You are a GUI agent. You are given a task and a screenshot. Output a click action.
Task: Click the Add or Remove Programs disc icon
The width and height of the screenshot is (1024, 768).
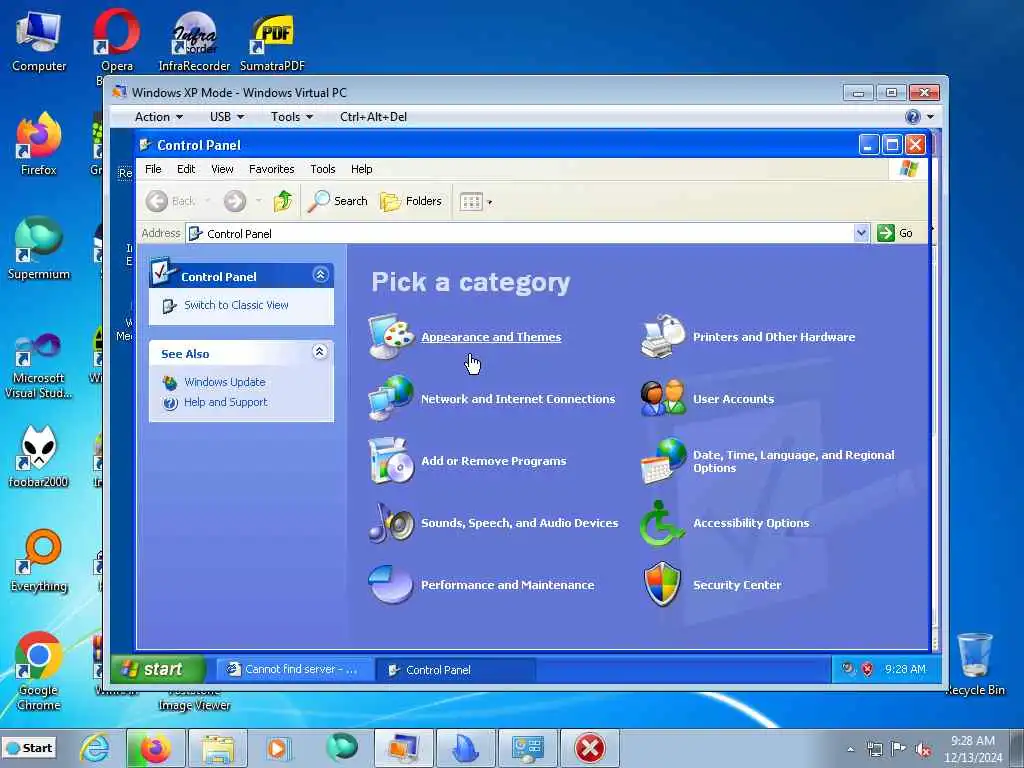click(391, 460)
